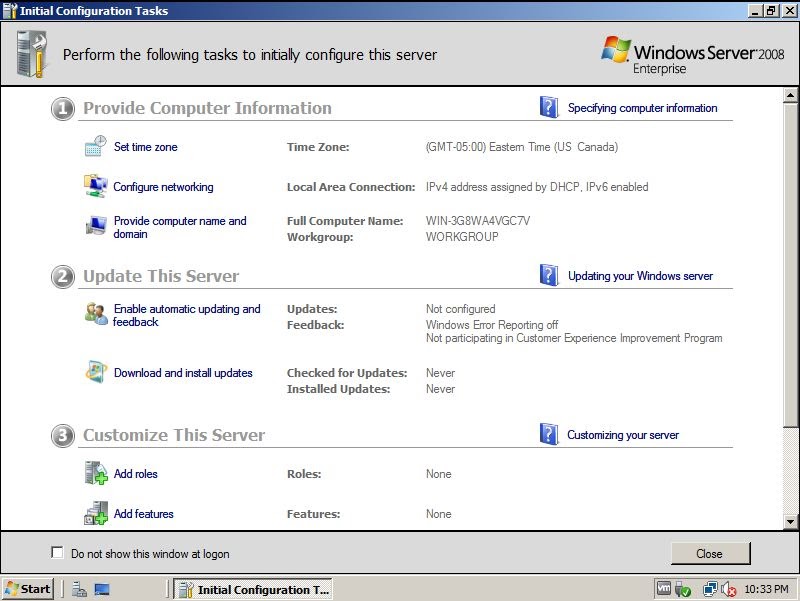Open Set time zone link
The height and width of the screenshot is (601, 800).
tap(145, 147)
